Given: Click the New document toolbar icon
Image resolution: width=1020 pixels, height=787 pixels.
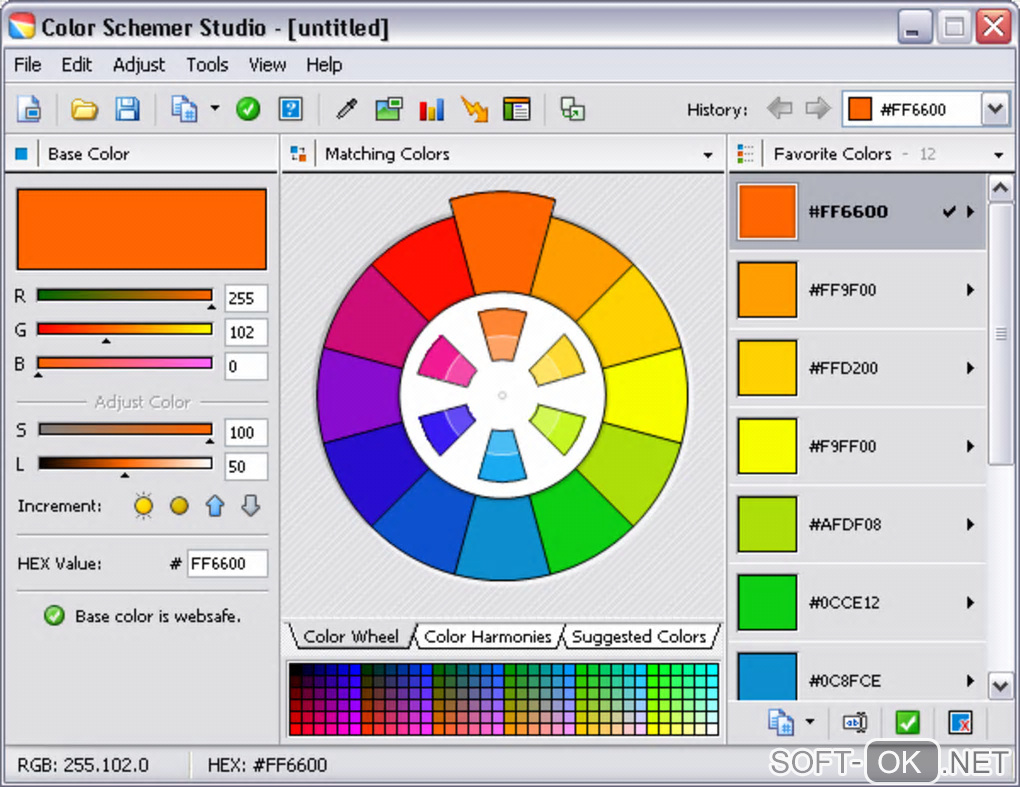Looking at the screenshot, I should click(30, 109).
